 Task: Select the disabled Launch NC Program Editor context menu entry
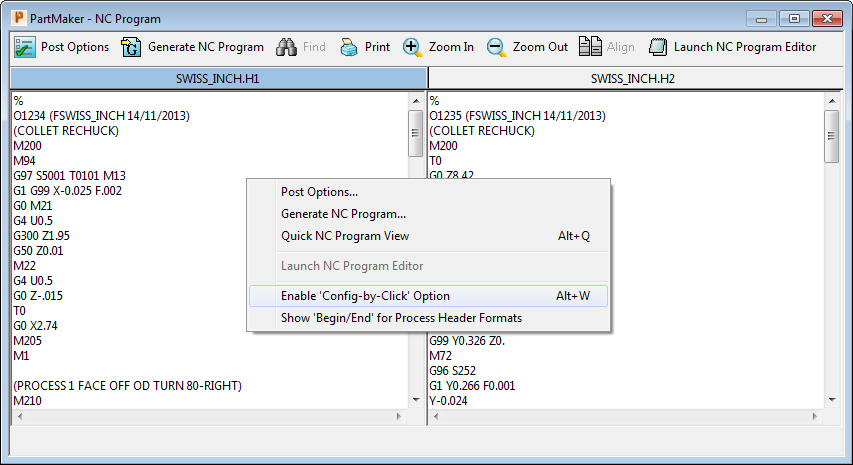428,266
